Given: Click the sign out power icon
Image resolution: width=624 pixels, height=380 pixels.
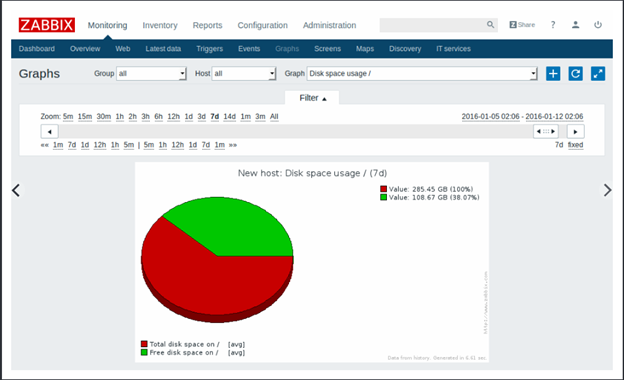Looking at the screenshot, I should (x=598, y=25).
